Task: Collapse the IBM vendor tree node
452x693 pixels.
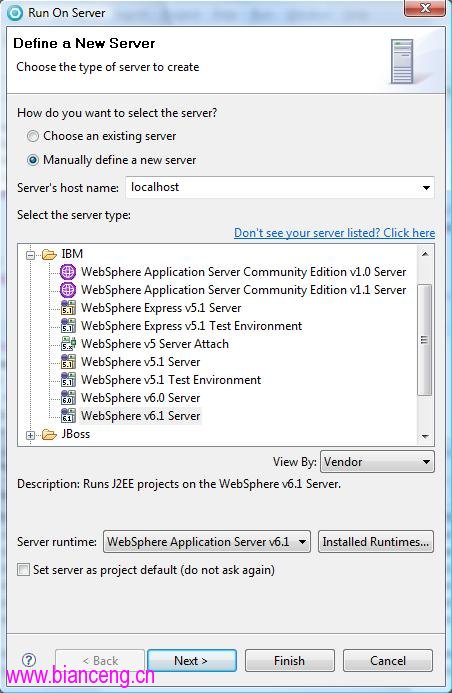Action: pos(30,255)
